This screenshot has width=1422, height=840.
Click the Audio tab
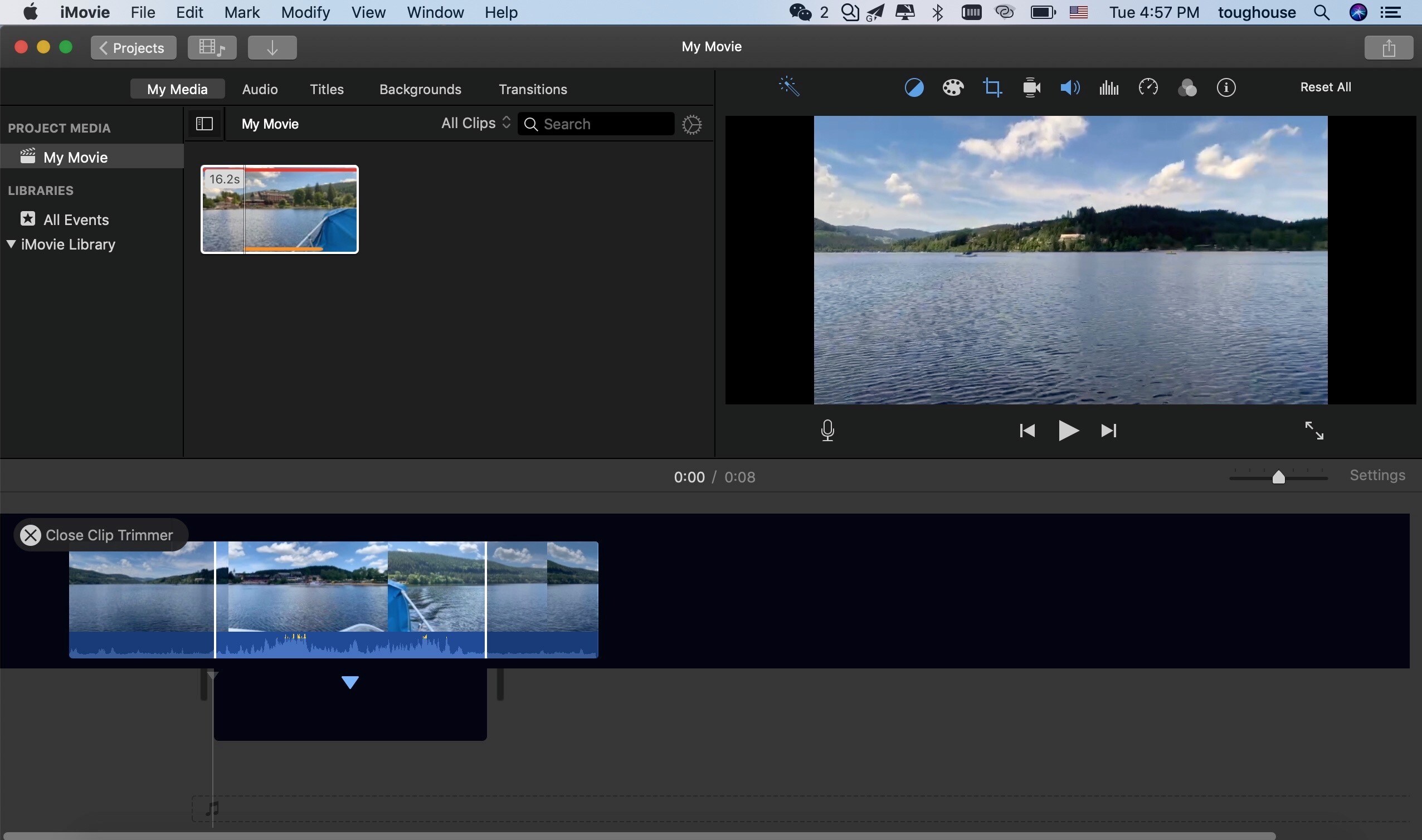(260, 89)
